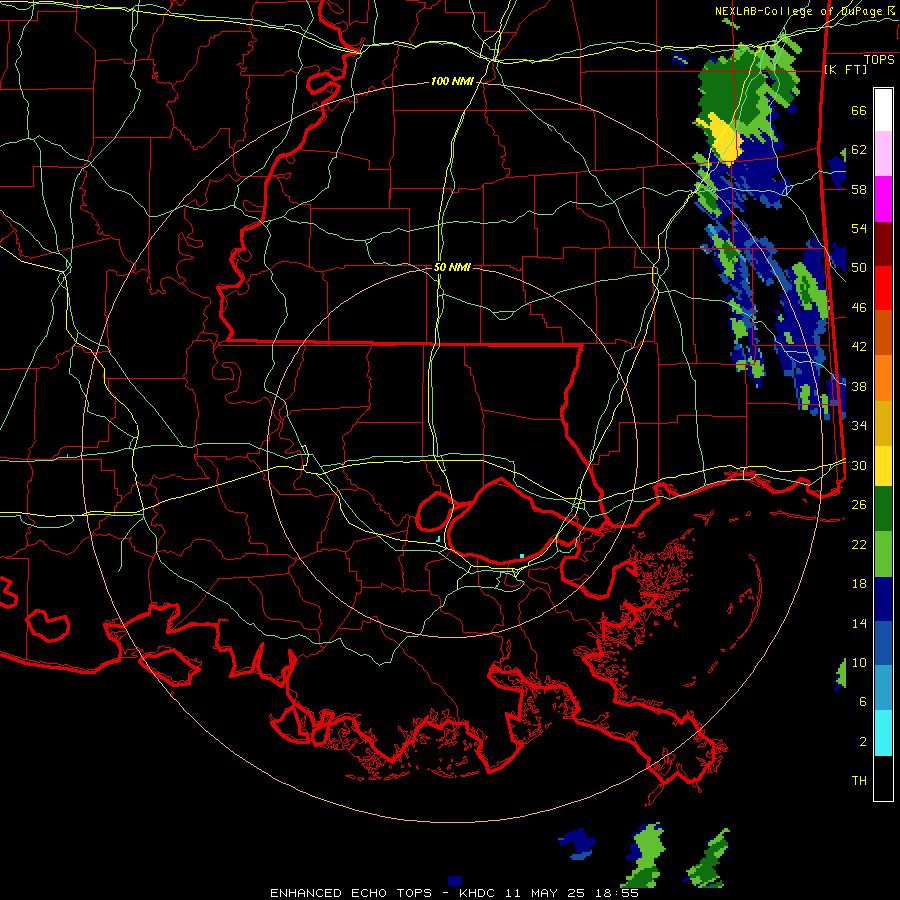Select the light green legend swatch

tap(883, 554)
